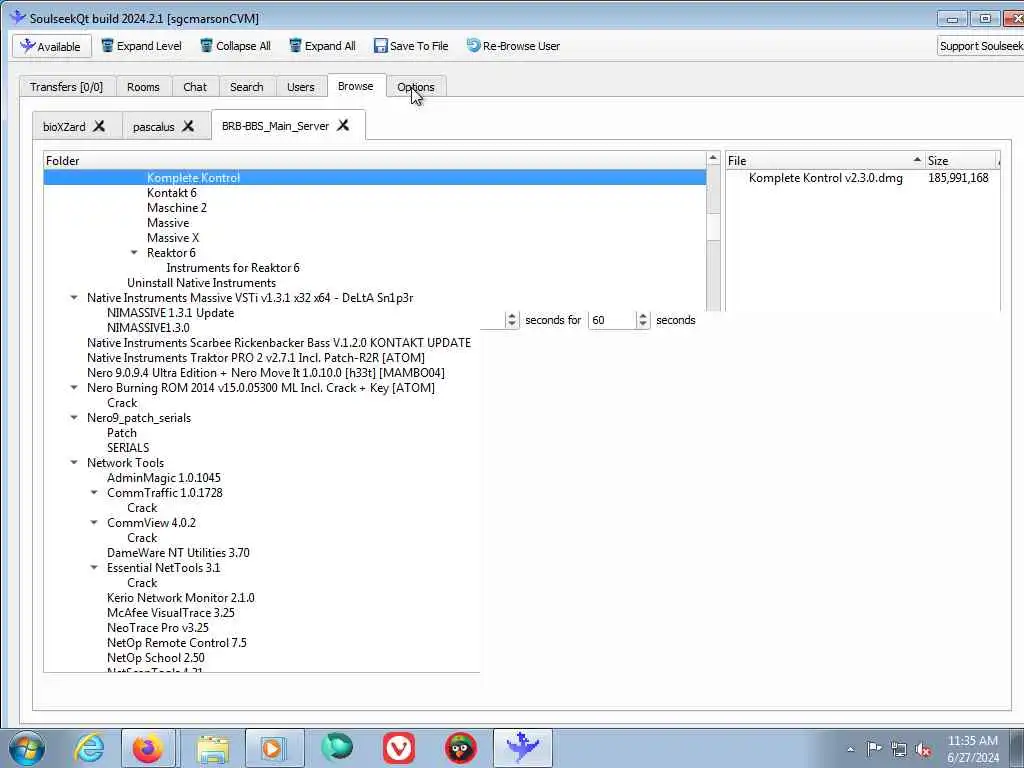This screenshot has height=768, width=1024.
Task: Select Kerio Network Monitor 2.1.0 folder
Action: [181, 598]
